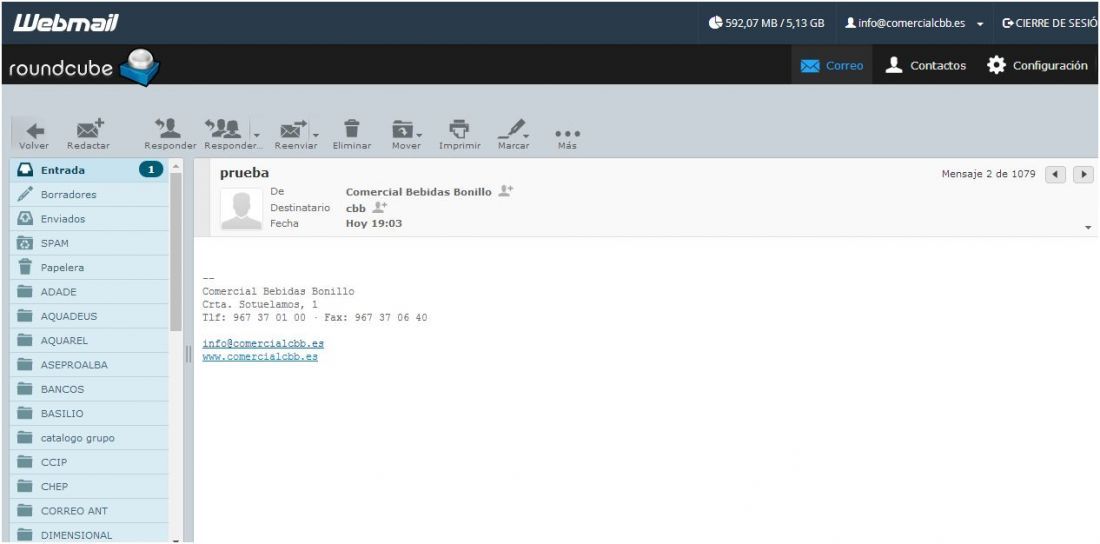1100x544 pixels.
Task: Click the prueba subject title
Action: (x=244, y=173)
